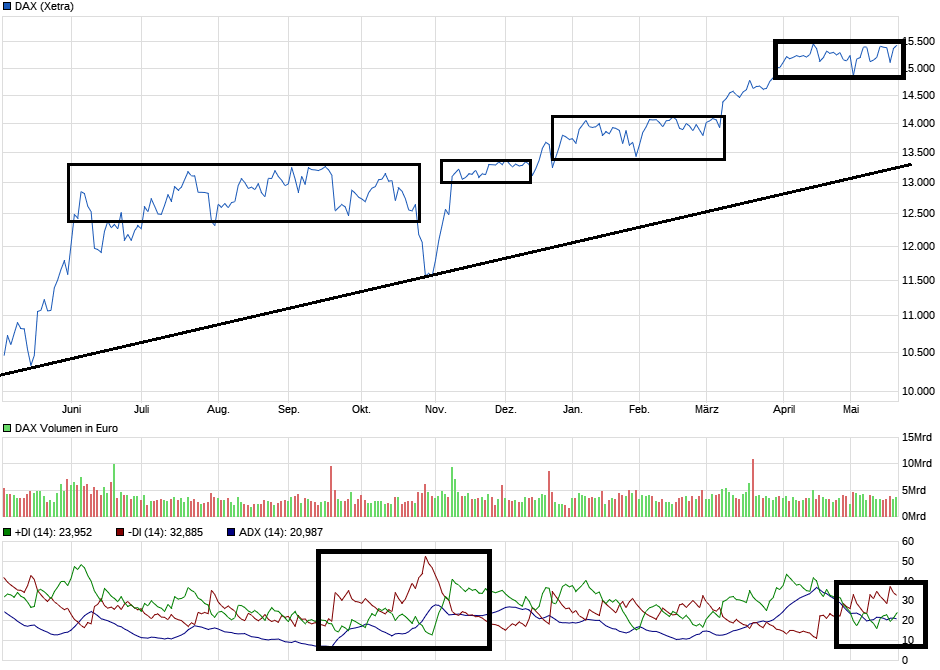The image size is (940, 670).
Task: Click the 'Jan.' month label
Action: tap(573, 409)
